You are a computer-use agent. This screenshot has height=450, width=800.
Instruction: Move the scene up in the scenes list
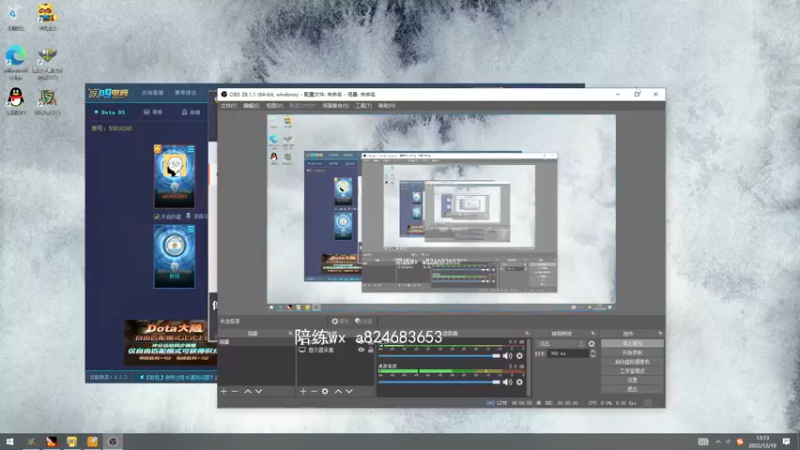247,391
